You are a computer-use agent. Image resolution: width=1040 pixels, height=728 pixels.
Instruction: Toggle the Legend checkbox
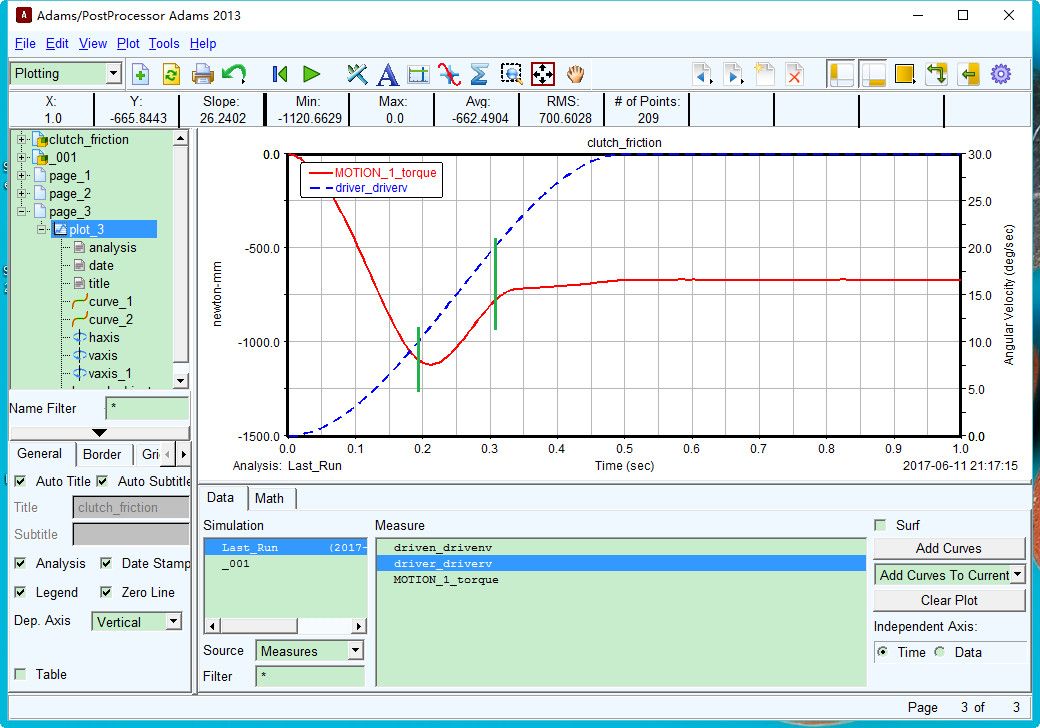pyautogui.click(x=21, y=592)
